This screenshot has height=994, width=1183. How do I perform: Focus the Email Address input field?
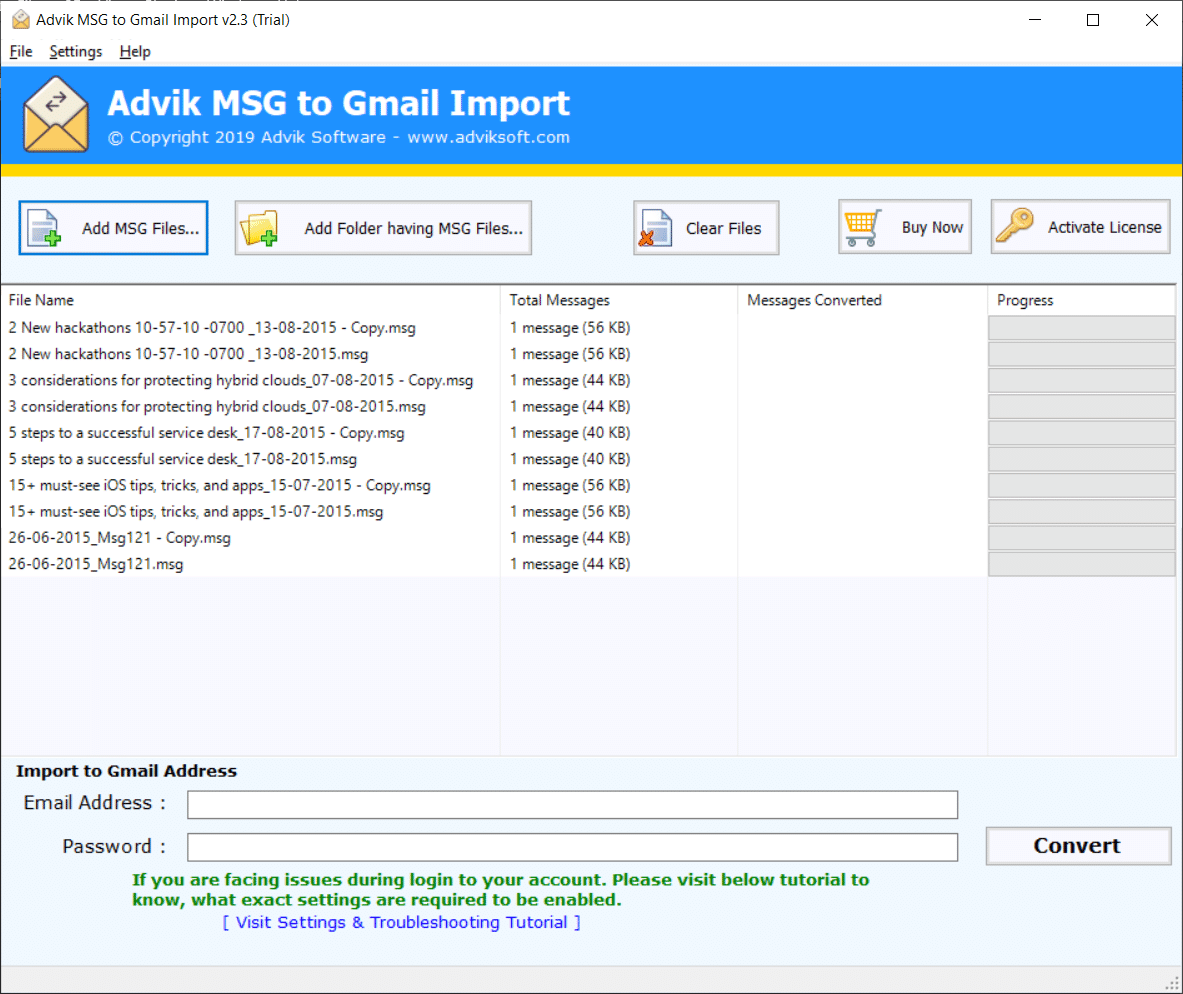573,805
